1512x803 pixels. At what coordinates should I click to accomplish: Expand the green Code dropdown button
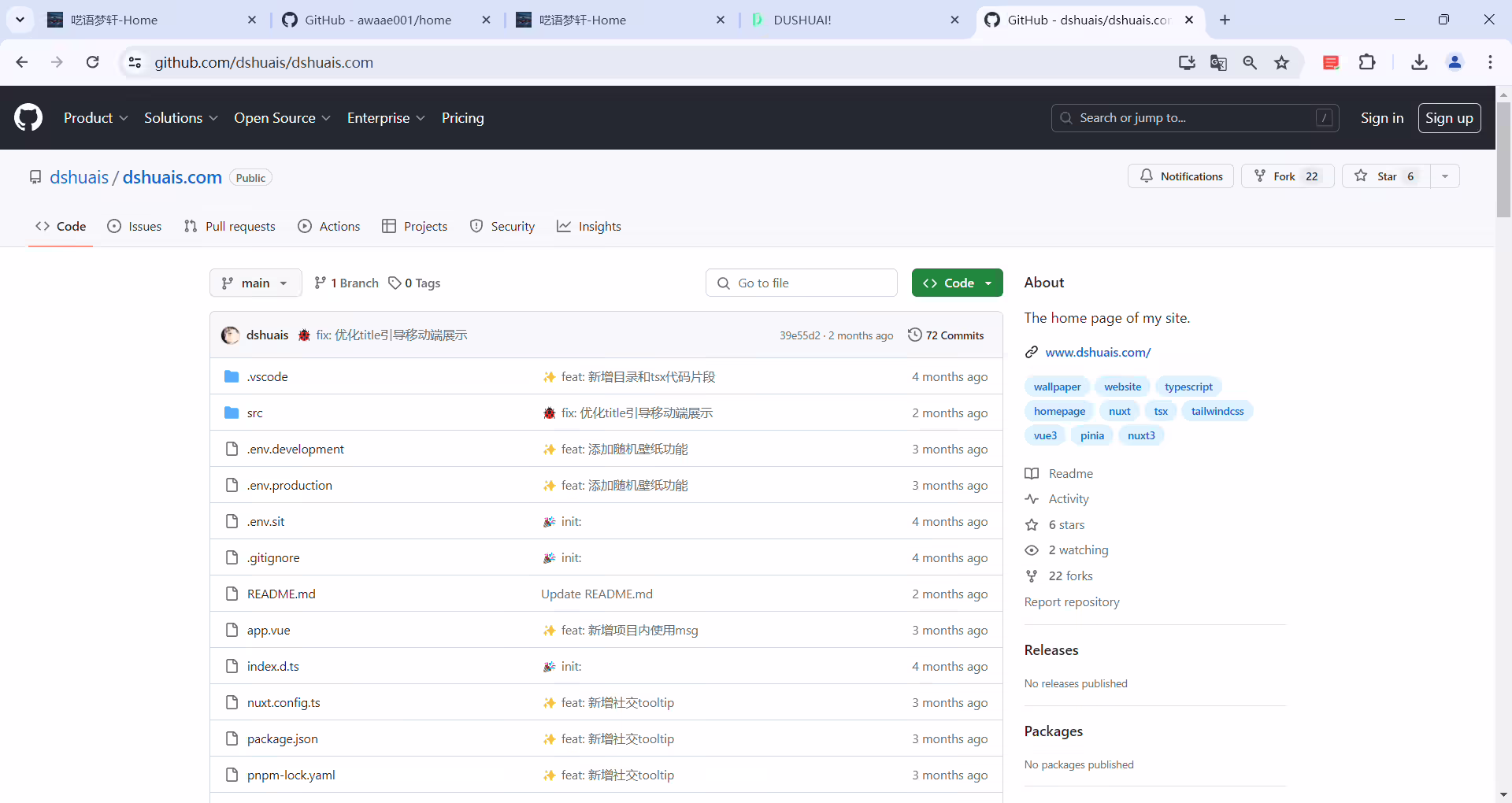click(957, 283)
